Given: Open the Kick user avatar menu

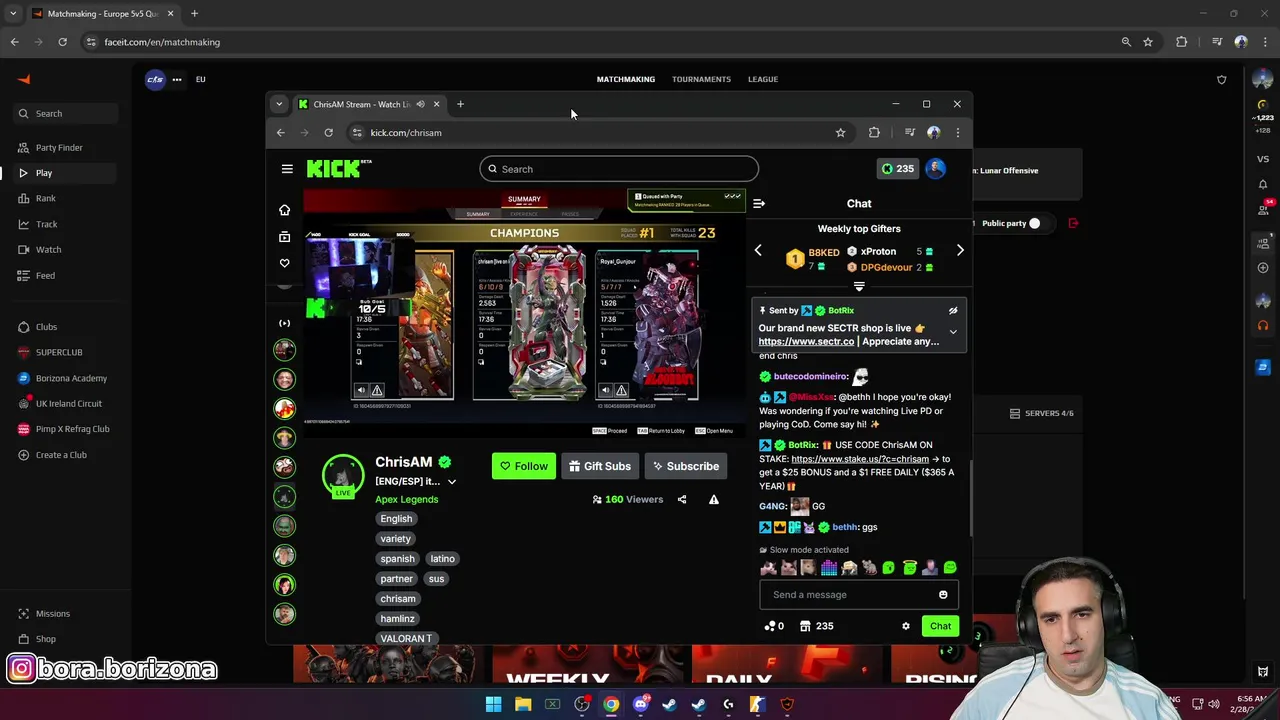Looking at the screenshot, I should pos(936,169).
